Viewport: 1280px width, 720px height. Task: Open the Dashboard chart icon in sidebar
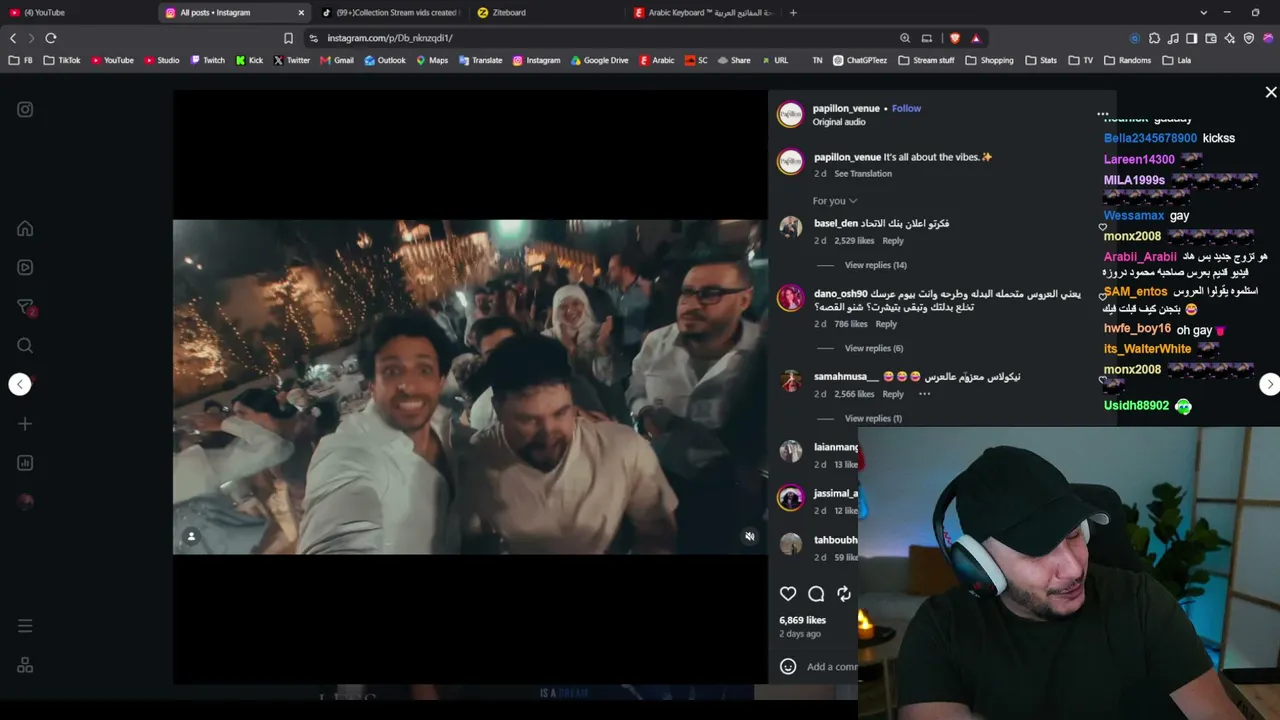25,463
